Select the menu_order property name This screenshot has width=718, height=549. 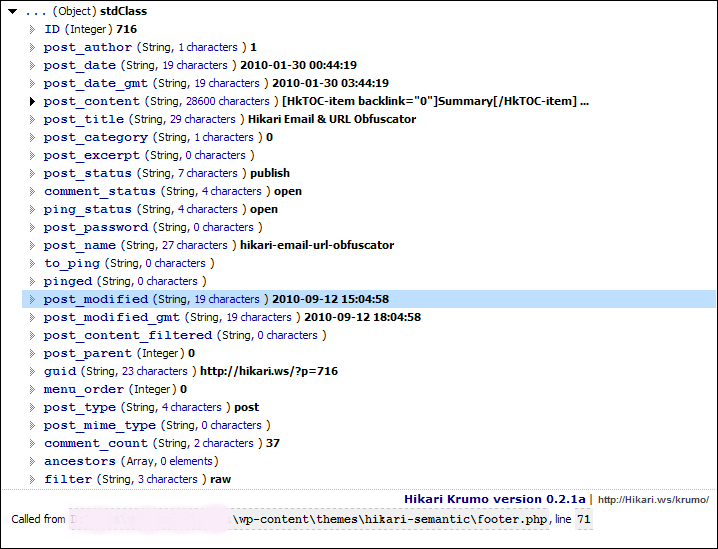pos(84,390)
